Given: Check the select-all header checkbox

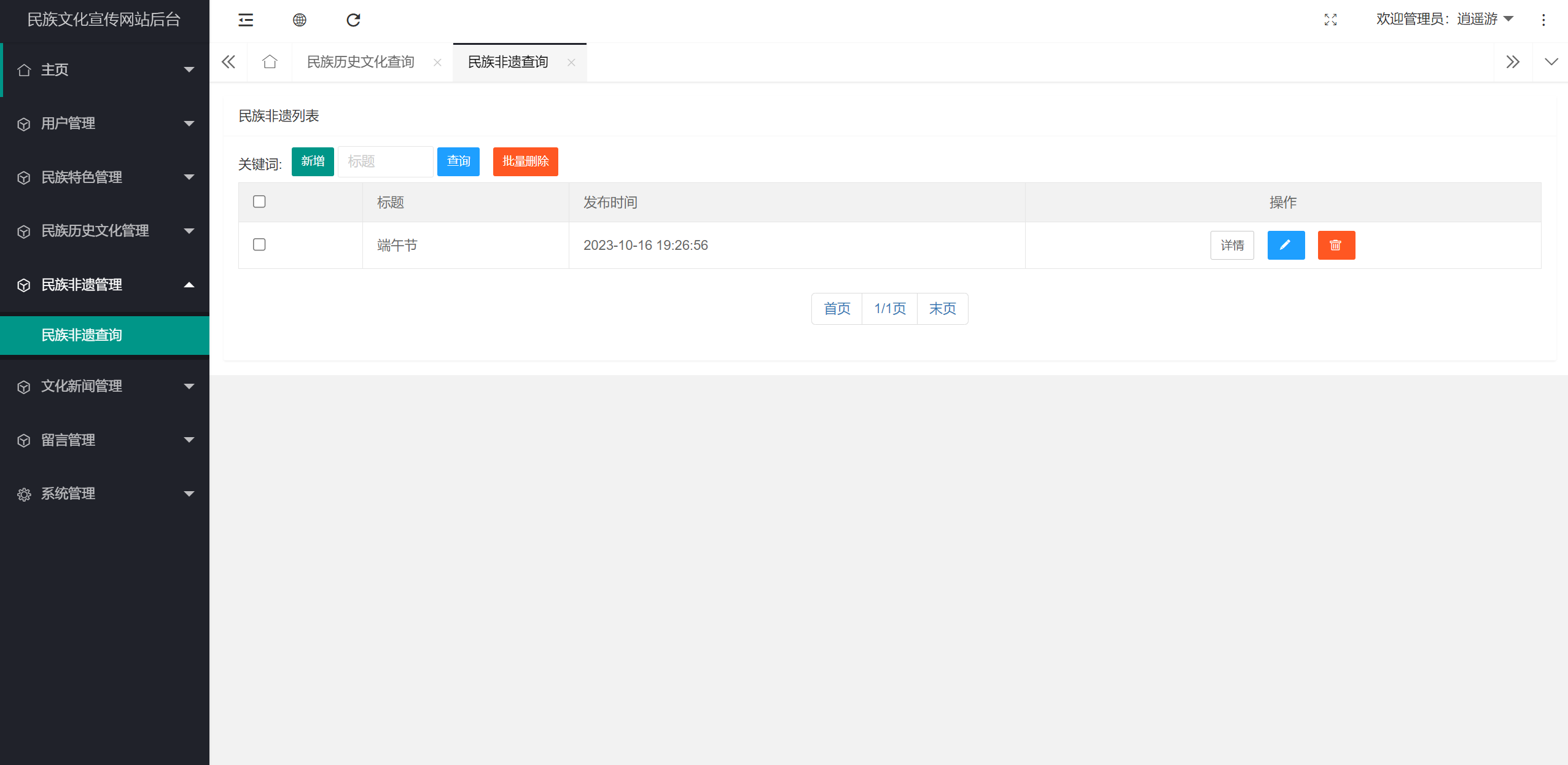Looking at the screenshot, I should [259, 201].
